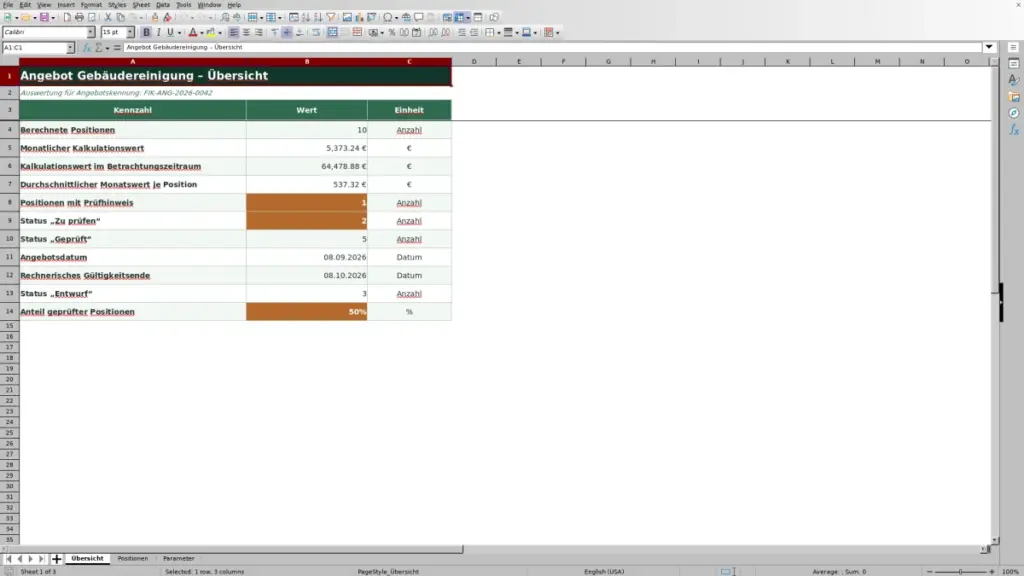Toggle underline formatting
The height and width of the screenshot is (576, 1024).
[170, 33]
